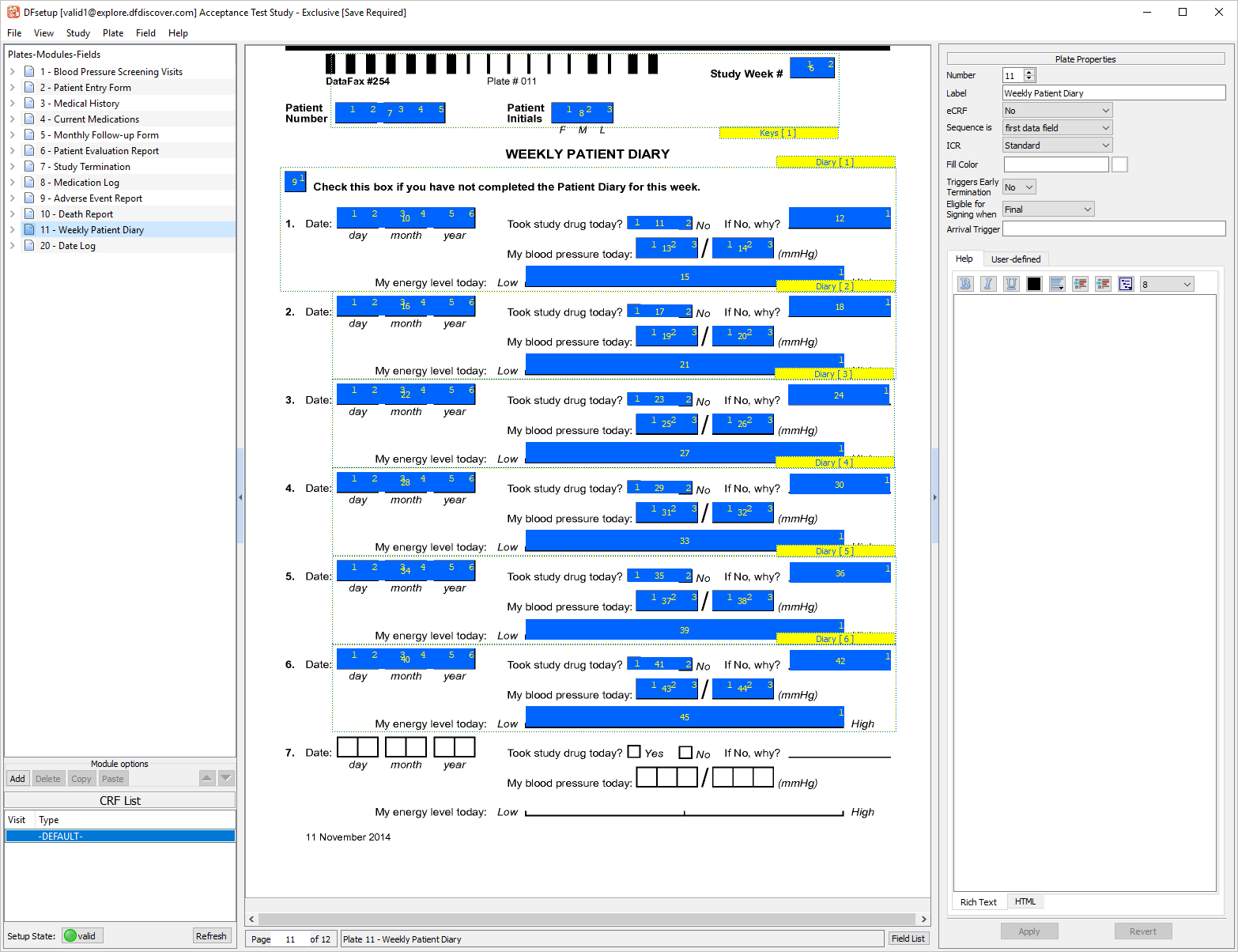1238x952 pixels.
Task: Check the No box for row 7
Action: coord(685,753)
